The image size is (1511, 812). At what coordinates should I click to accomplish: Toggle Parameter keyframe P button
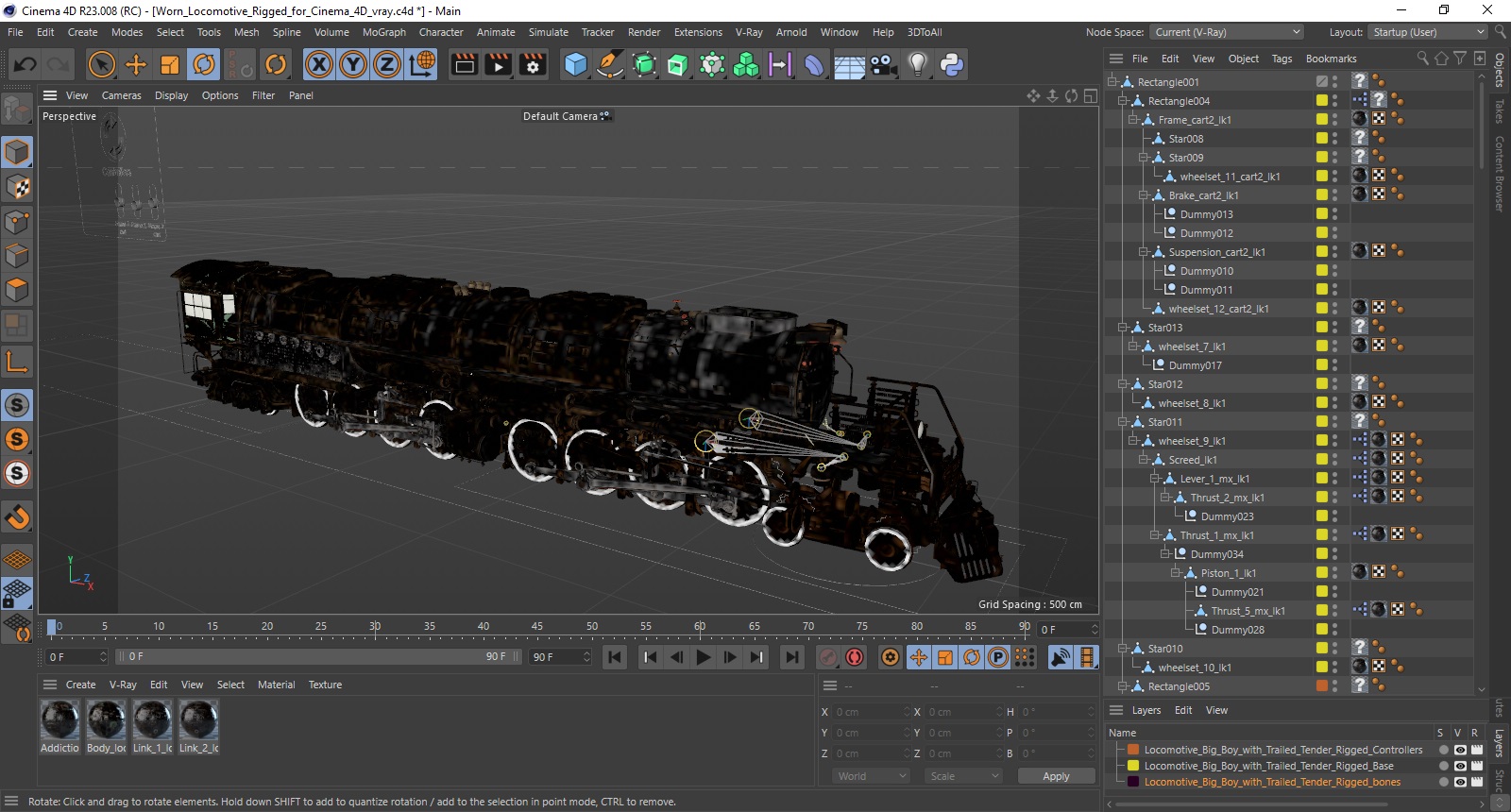tap(998, 657)
